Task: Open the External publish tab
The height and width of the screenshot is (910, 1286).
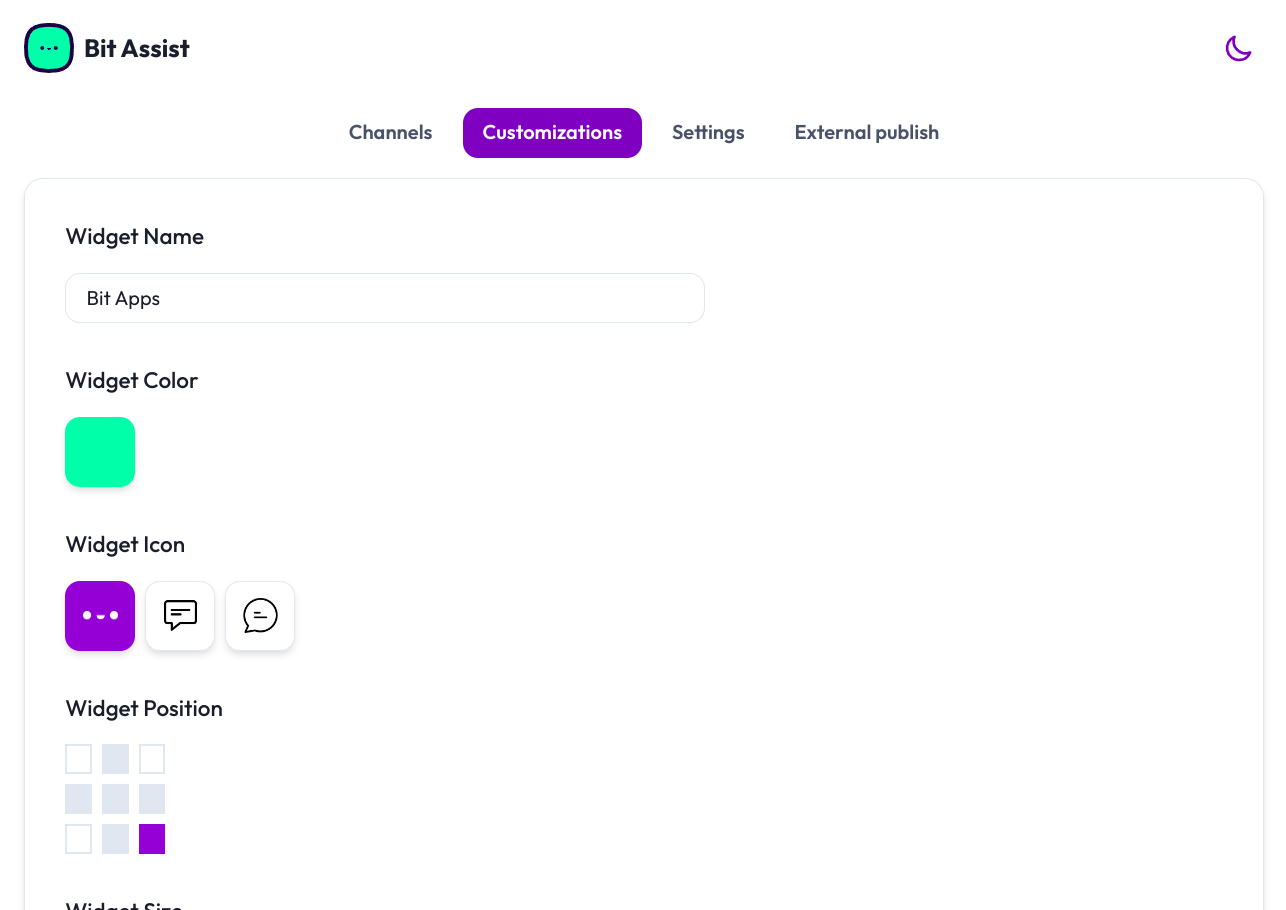Action: tap(866, 133)
